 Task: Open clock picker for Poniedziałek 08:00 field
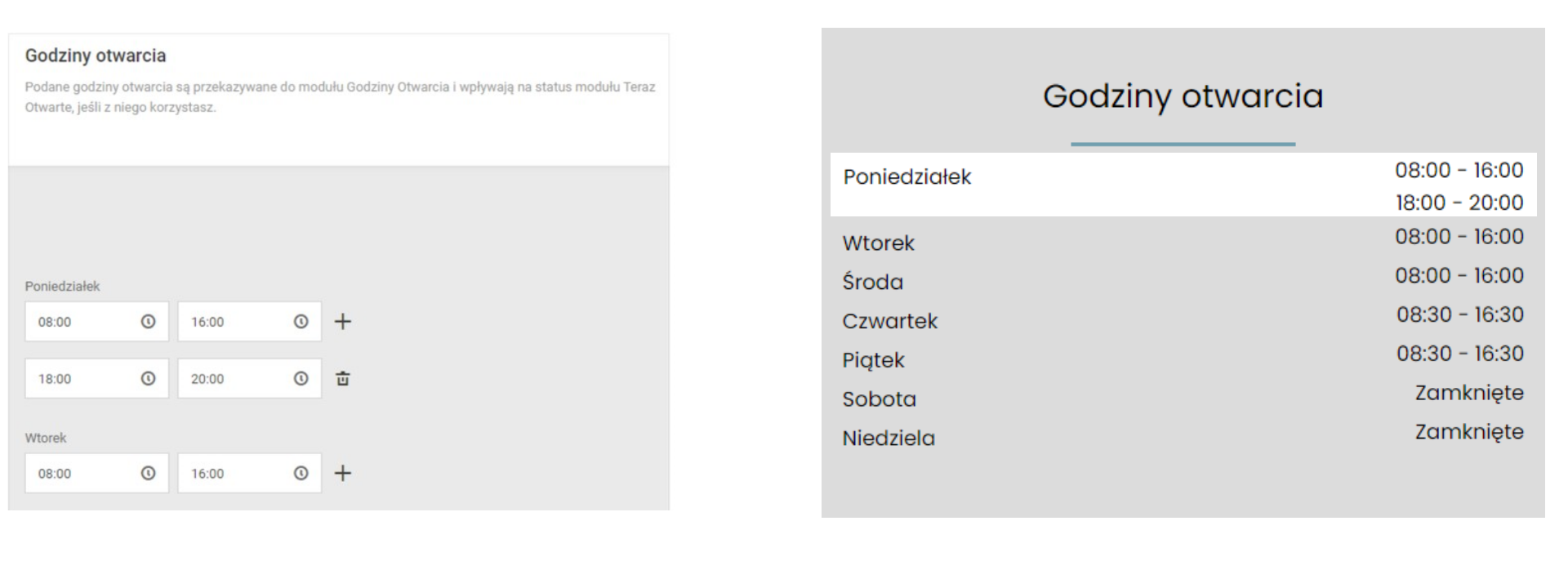[148, 322]
